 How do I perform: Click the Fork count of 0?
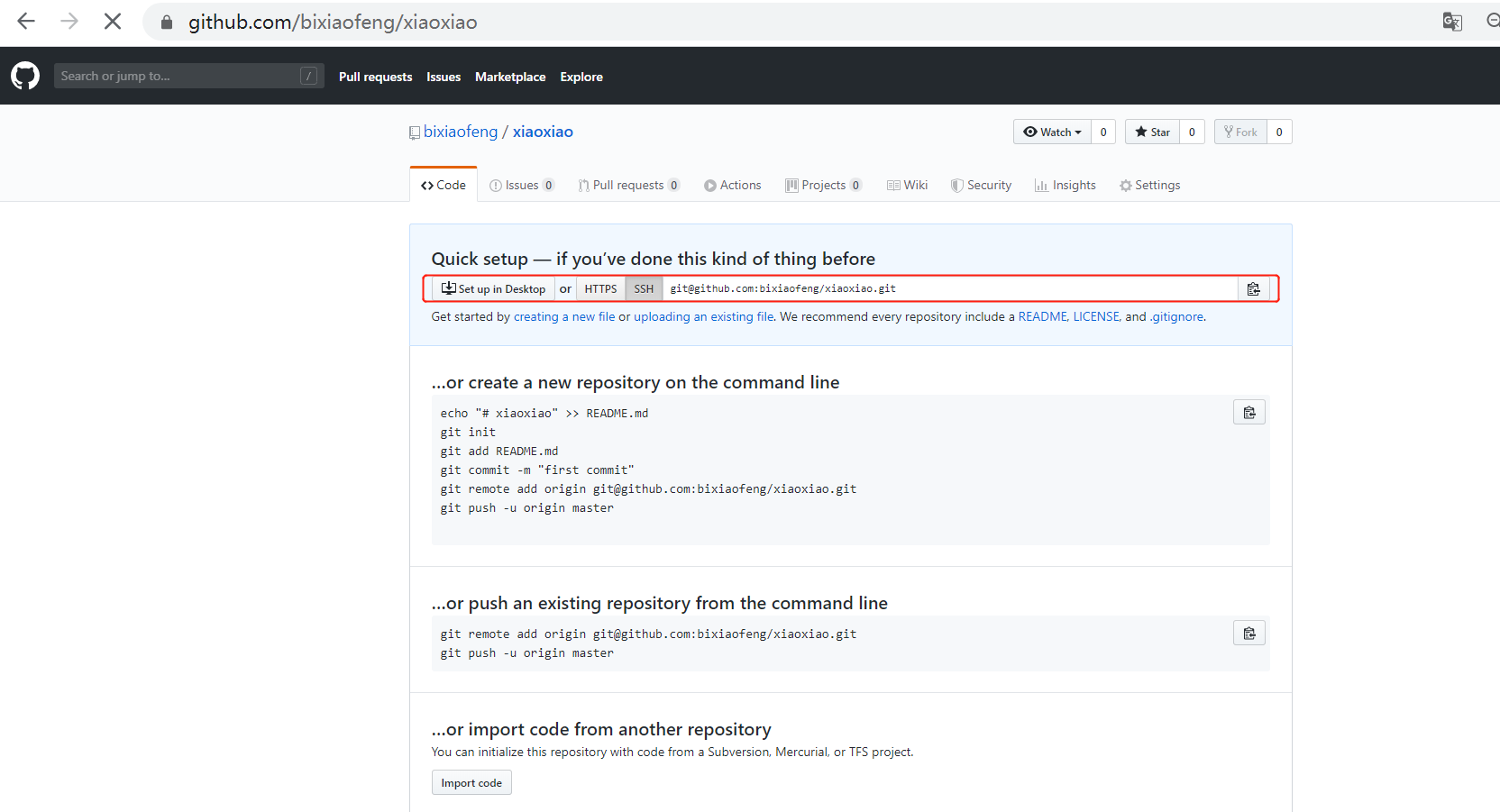[x=1279, y=132]
